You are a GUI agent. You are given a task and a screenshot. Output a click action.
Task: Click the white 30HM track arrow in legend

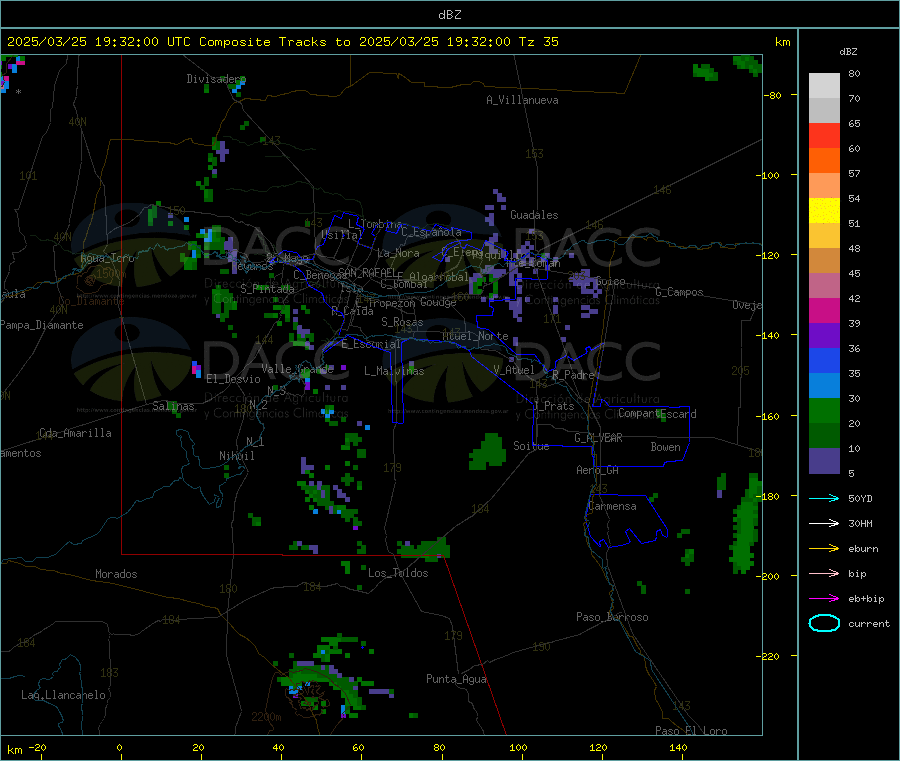tap(824, 523)
